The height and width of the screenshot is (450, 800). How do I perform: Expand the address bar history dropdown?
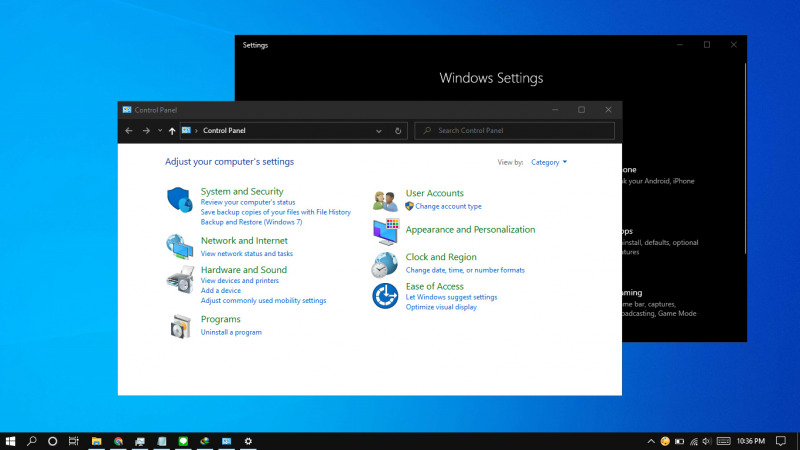(x=379, y=131)
